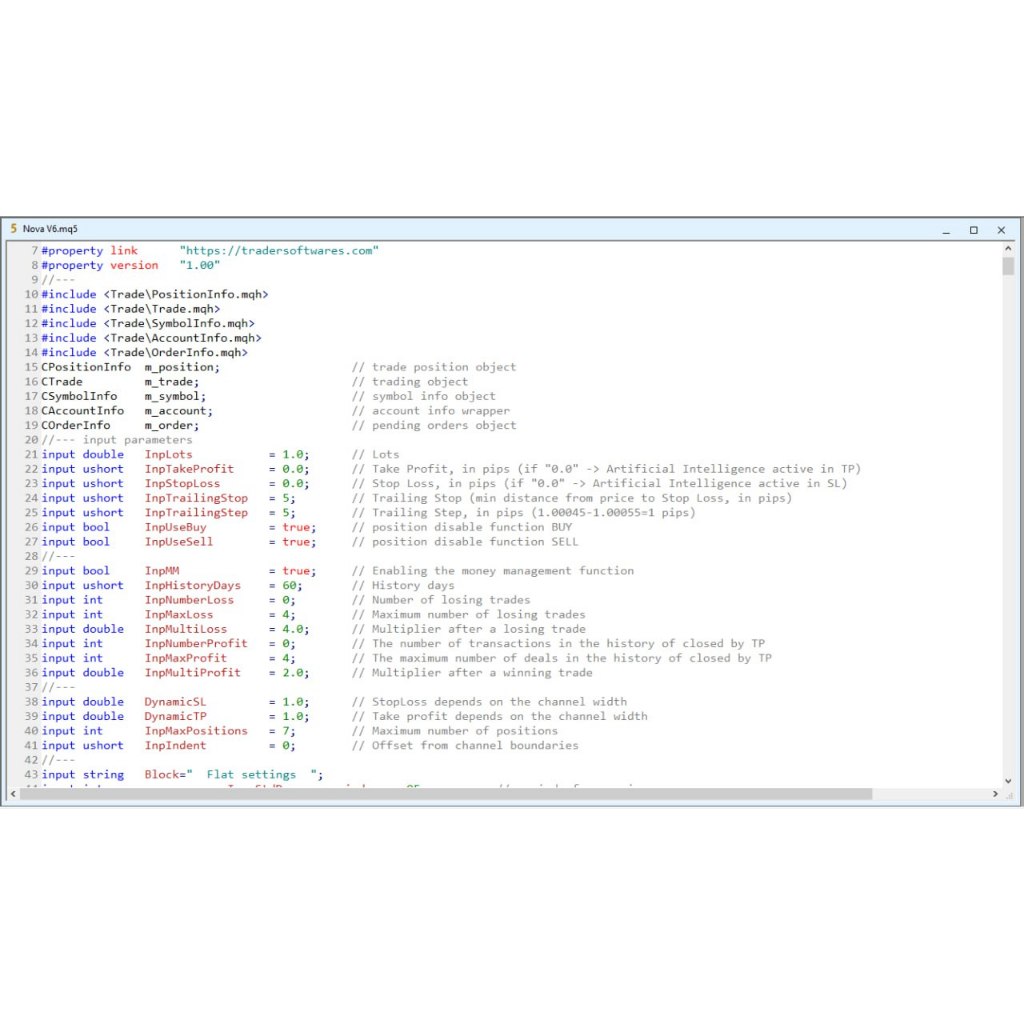The image size is (1024, 1024).
Task: Click the Block Flat settings string value
Action: [x=260, y=774]
